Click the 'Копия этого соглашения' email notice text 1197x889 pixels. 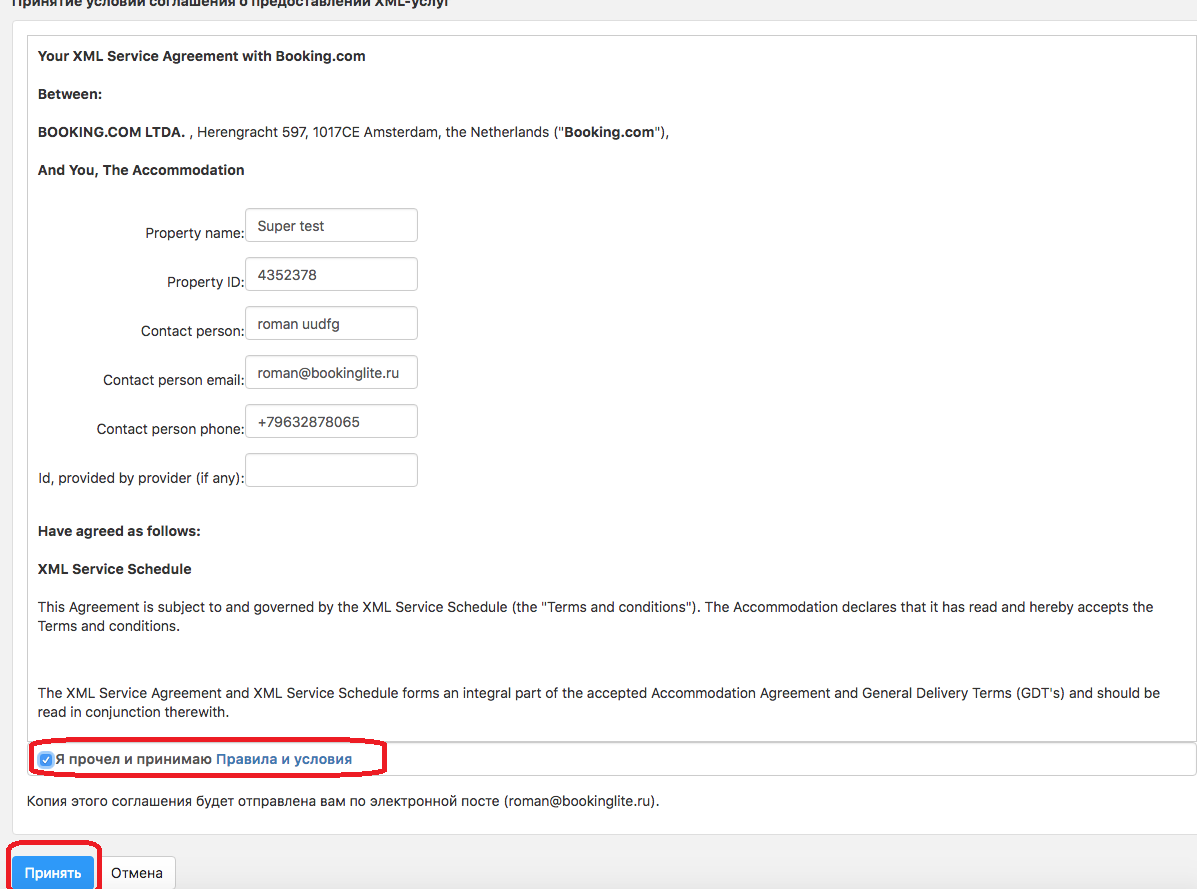(343, 801)
